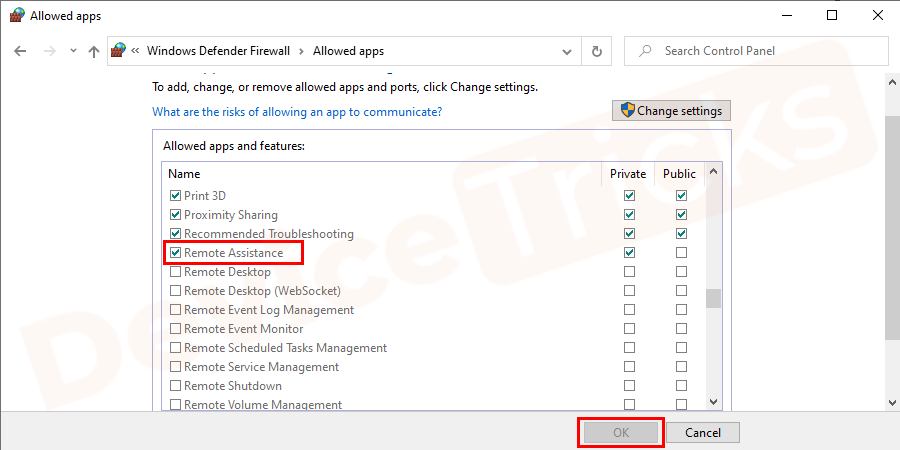Enable Public checkbox for Remote Assistance
900x450 pixels.
click(x=681, y=253)
